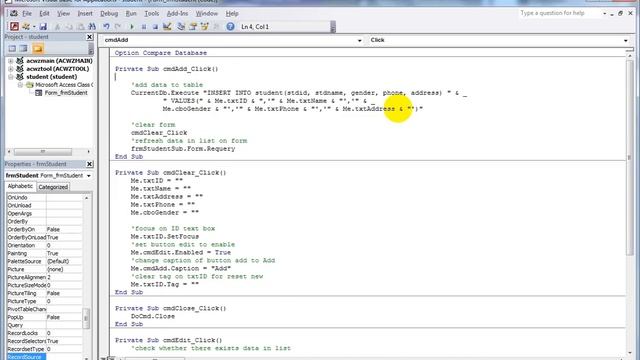640x360 pixels.
Task: Click the blue Help question-mark icon
Action: tap(230, 27)
